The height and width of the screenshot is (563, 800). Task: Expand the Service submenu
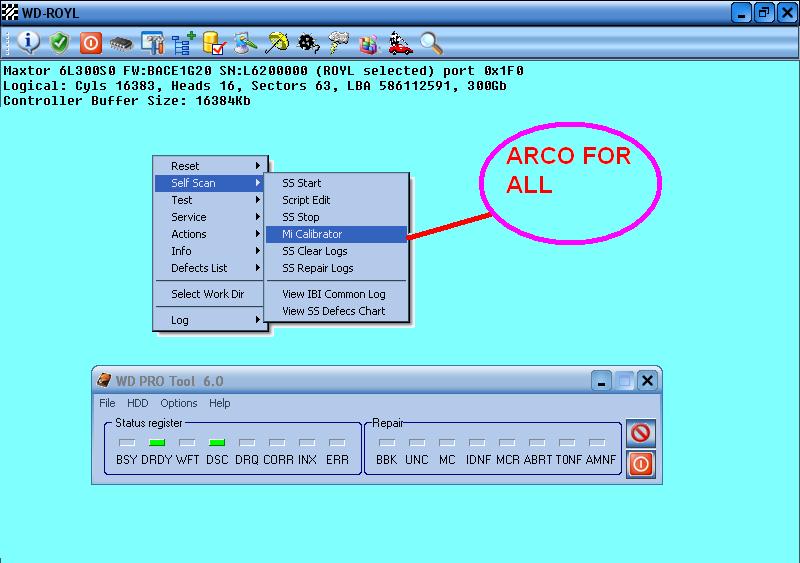click(211, 217)
